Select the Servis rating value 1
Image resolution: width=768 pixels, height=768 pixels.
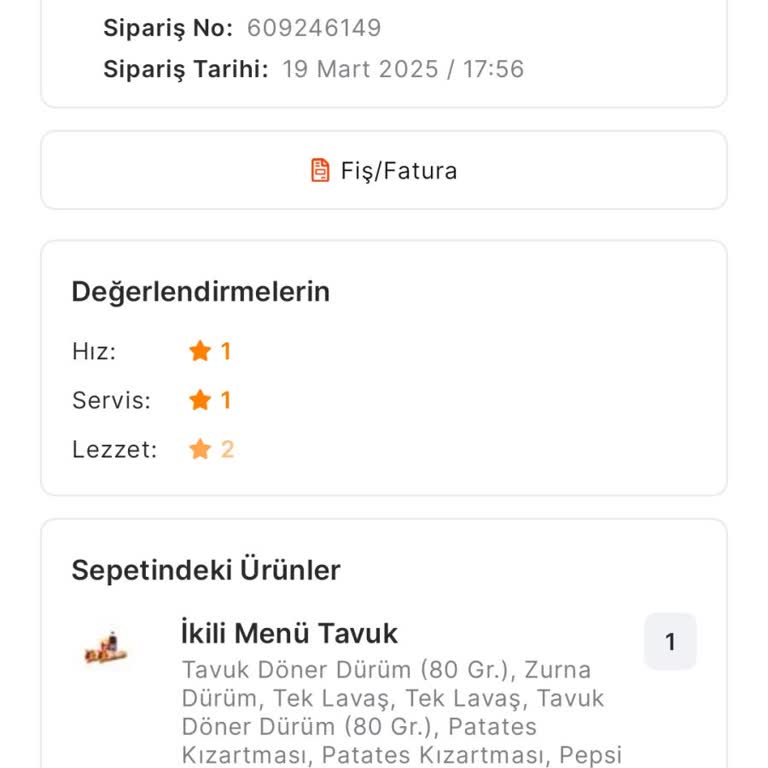[226, 400]
